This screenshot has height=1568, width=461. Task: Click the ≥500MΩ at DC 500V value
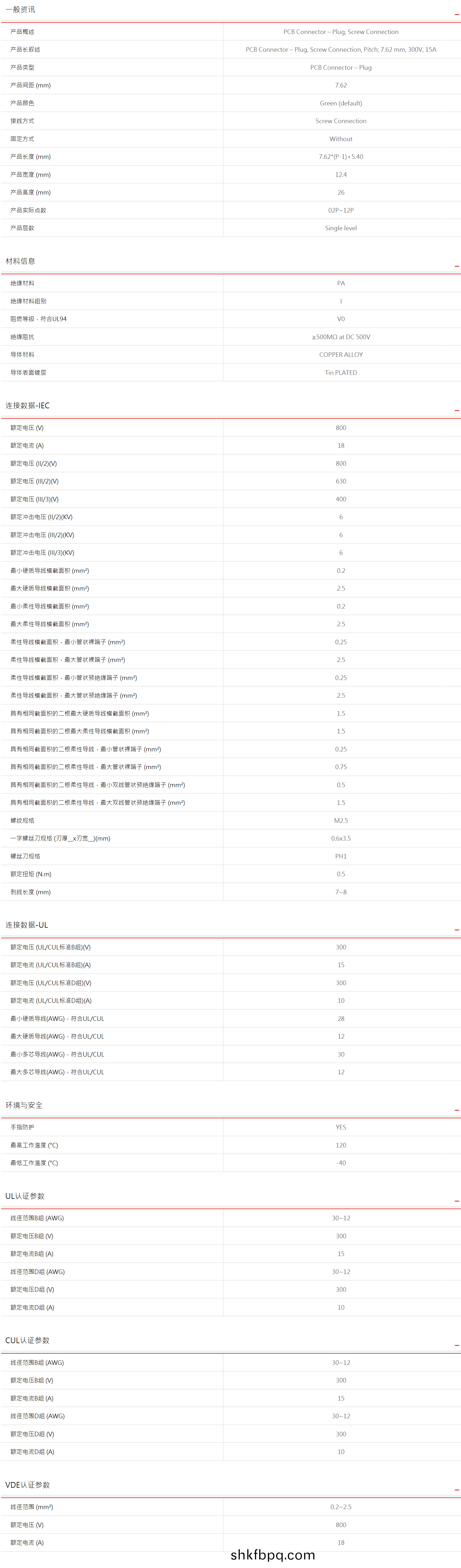340,337
